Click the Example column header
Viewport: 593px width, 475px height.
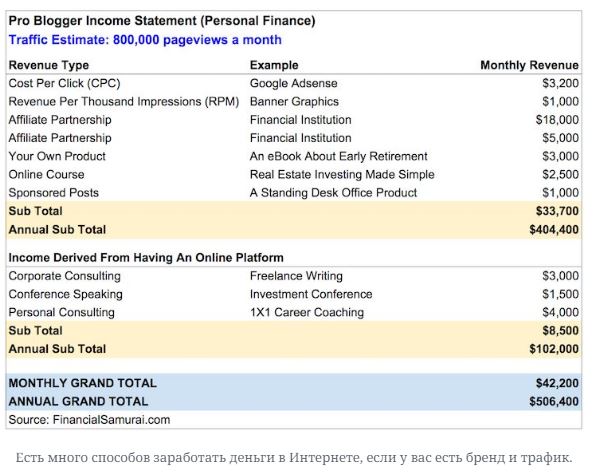(274, 65)
